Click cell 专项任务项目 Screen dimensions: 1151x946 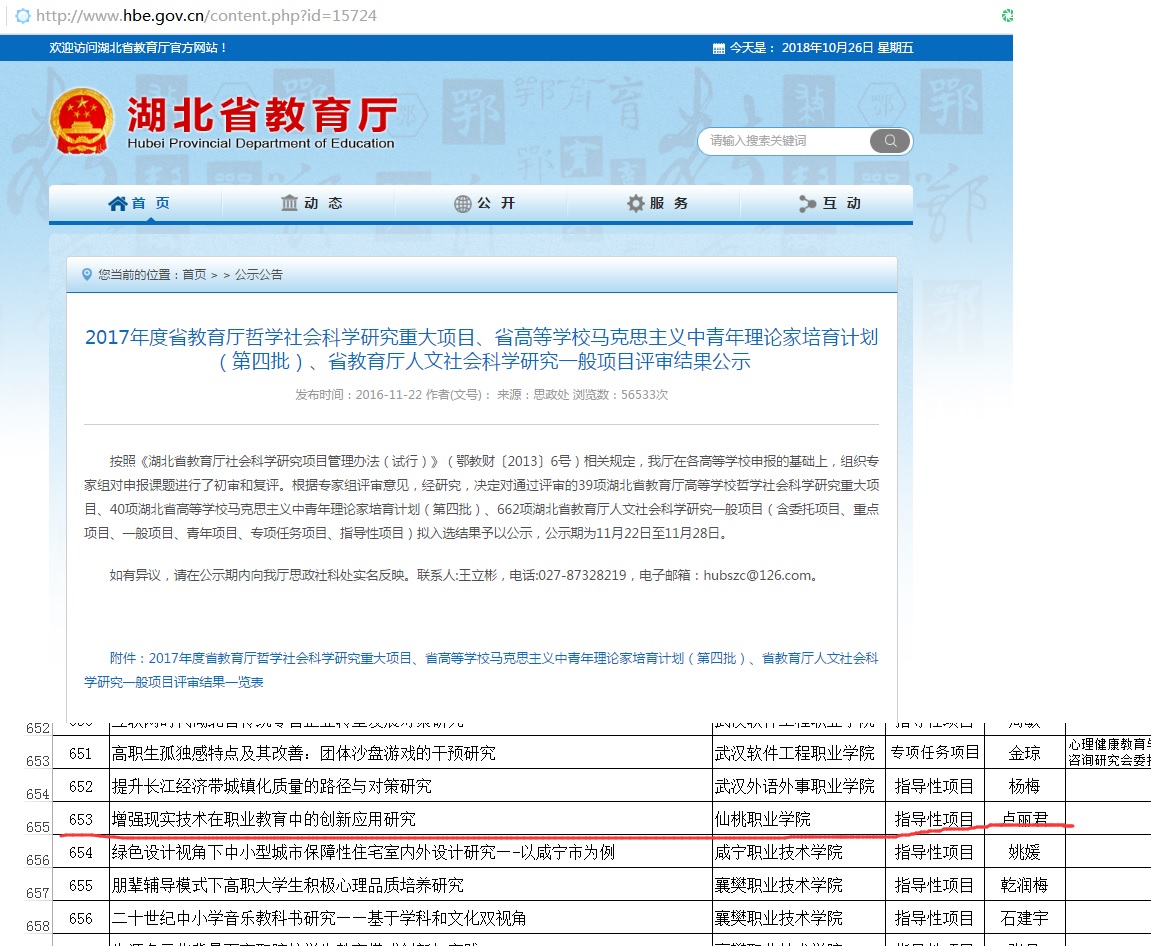(x=934, y=753)
